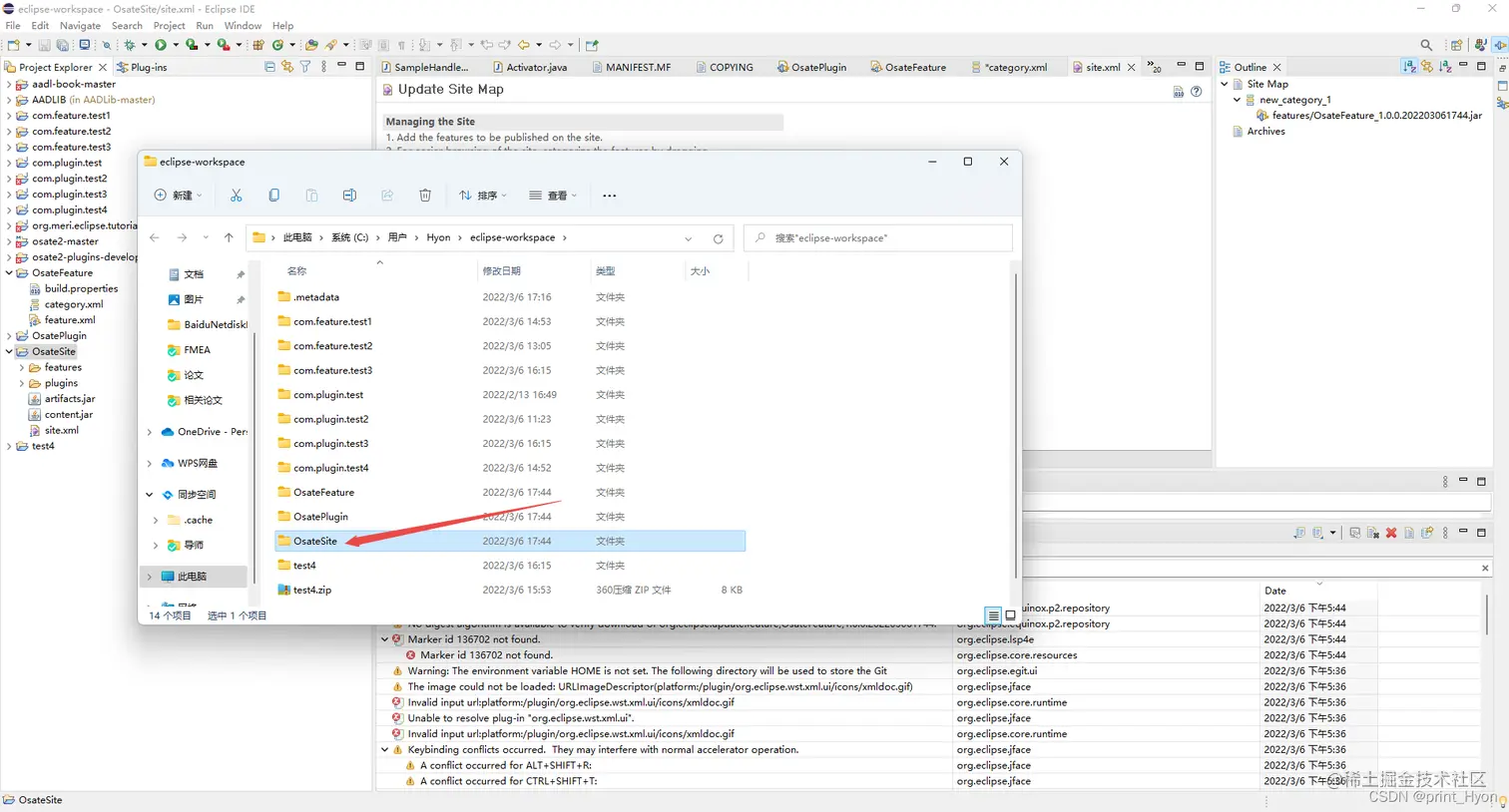Image resolution: width=1509 pixels, height=812 pixels.
Task: Click the Collapse All icon in Project Explorer
Action: pyautogui.click(x=269, y=67)
